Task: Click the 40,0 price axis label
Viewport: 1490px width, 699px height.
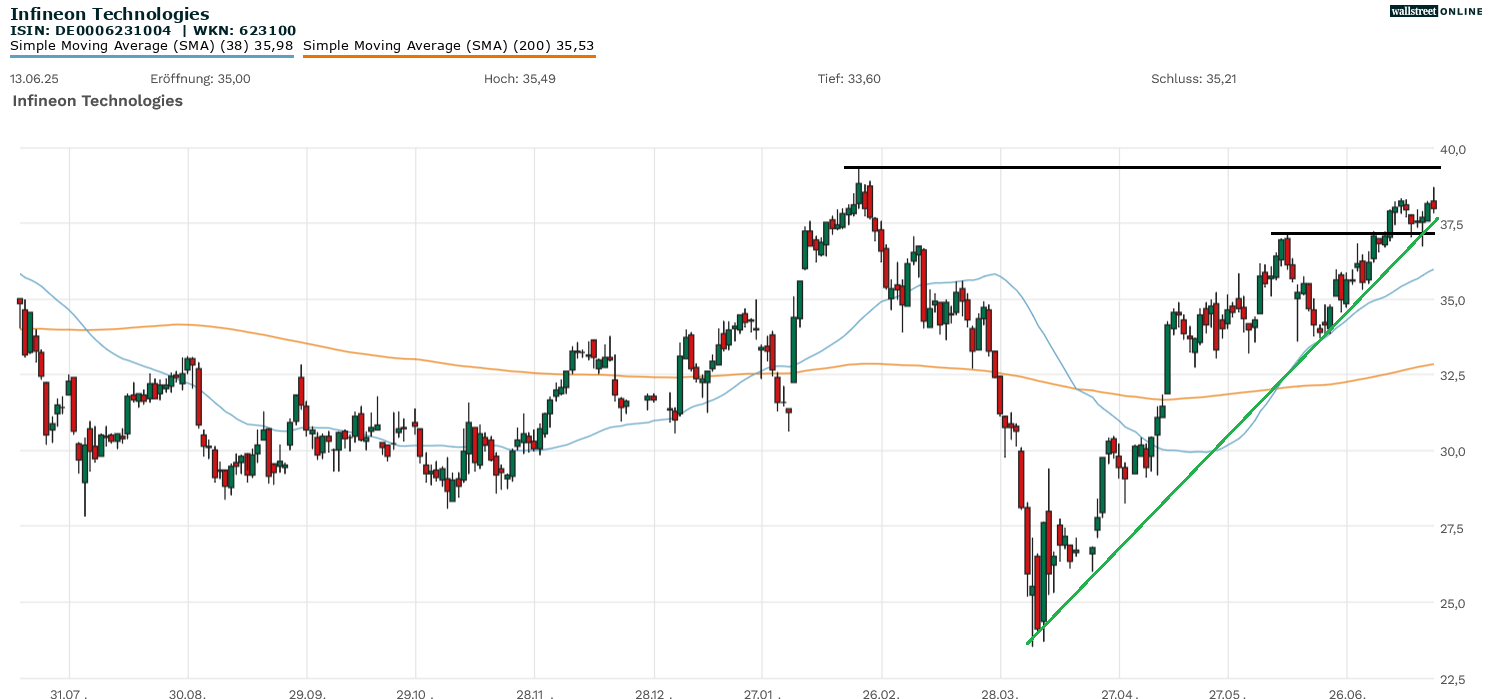Action: click(1454, 150)
